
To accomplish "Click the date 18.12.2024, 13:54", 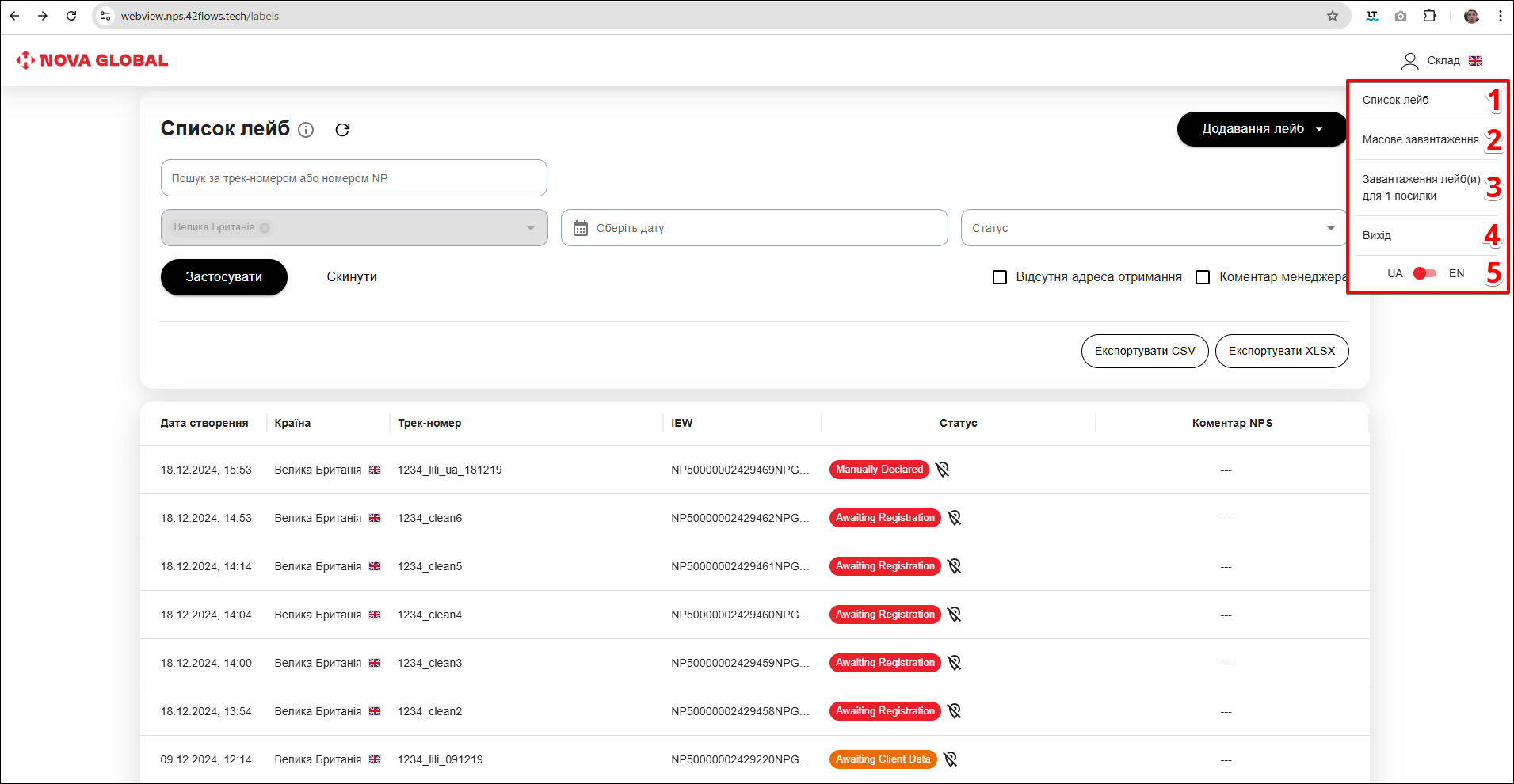I will point(206,711).
